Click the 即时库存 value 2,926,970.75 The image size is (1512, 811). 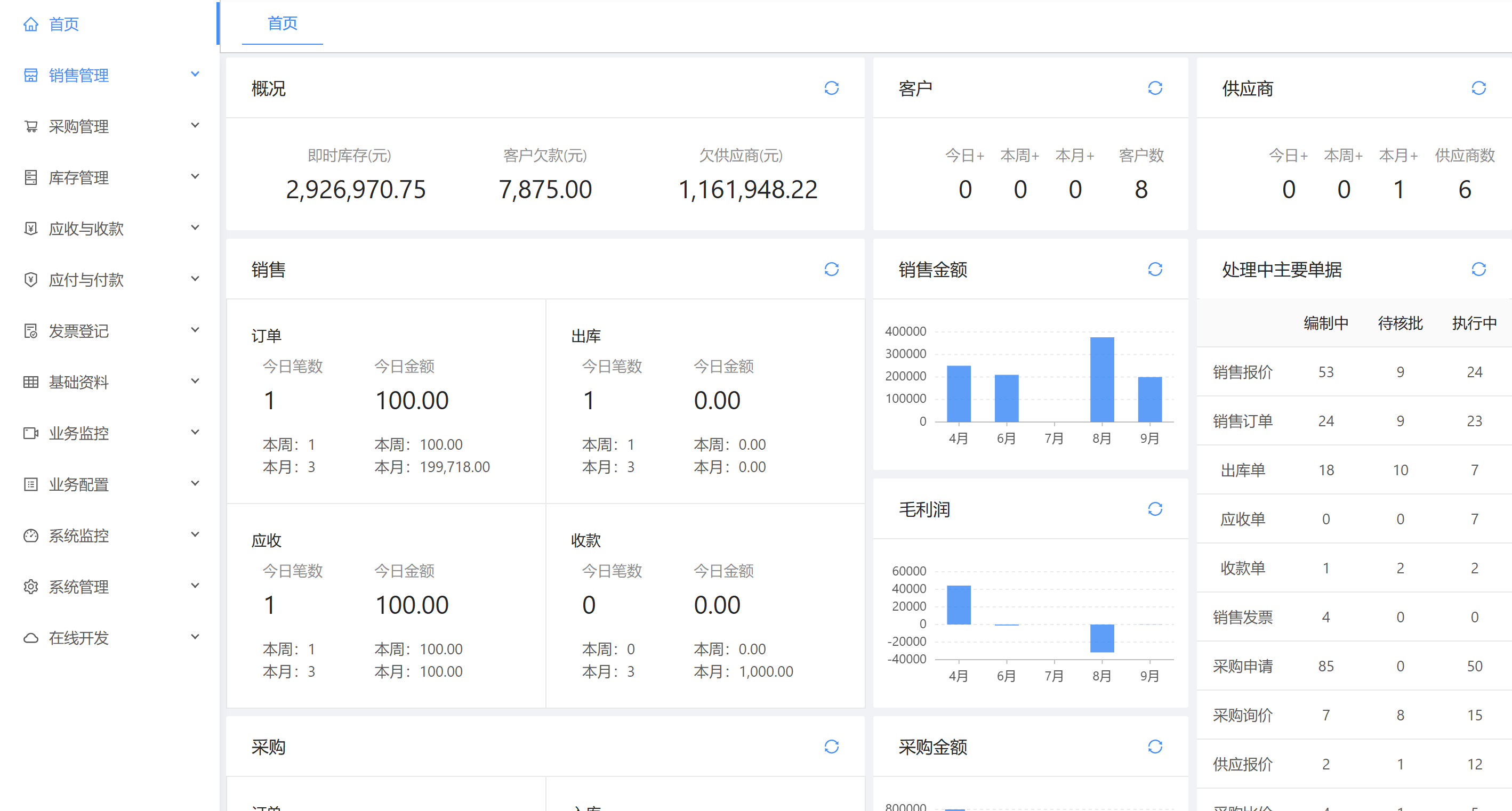(x=356, y=190)
